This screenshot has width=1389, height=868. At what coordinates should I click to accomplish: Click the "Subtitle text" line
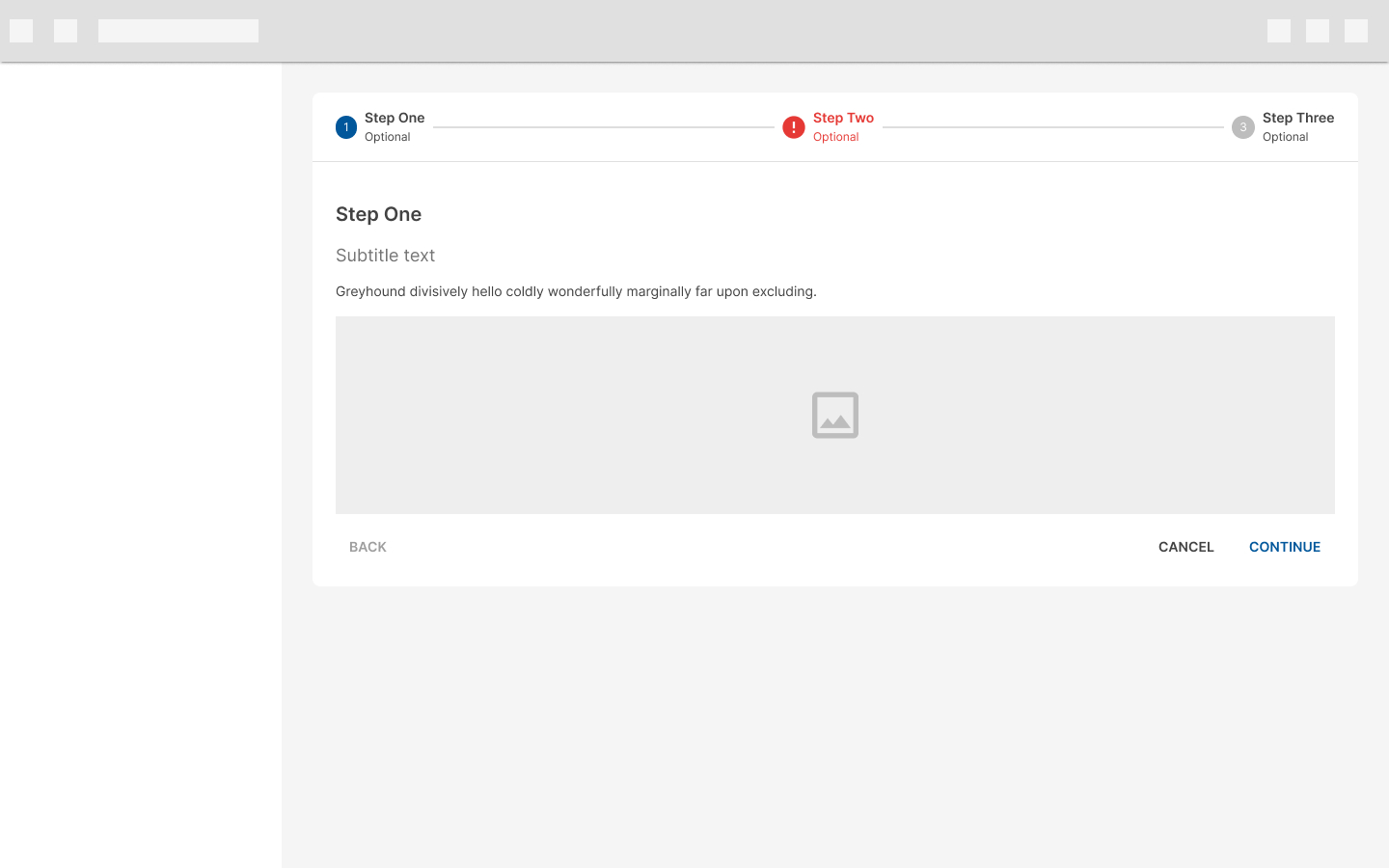[385, 256]
